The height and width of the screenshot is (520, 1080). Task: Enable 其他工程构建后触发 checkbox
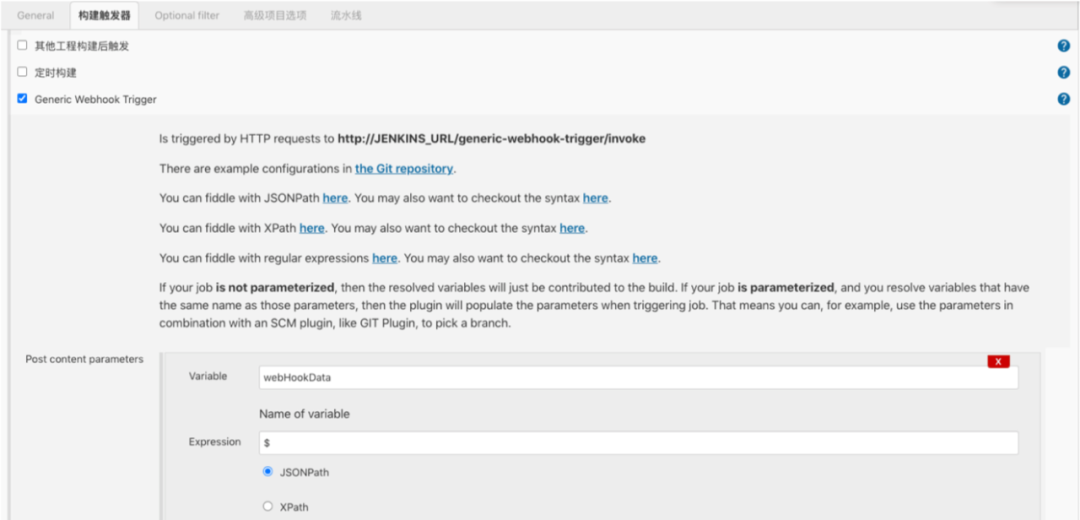pyautogui.click(x=22, y=45)
